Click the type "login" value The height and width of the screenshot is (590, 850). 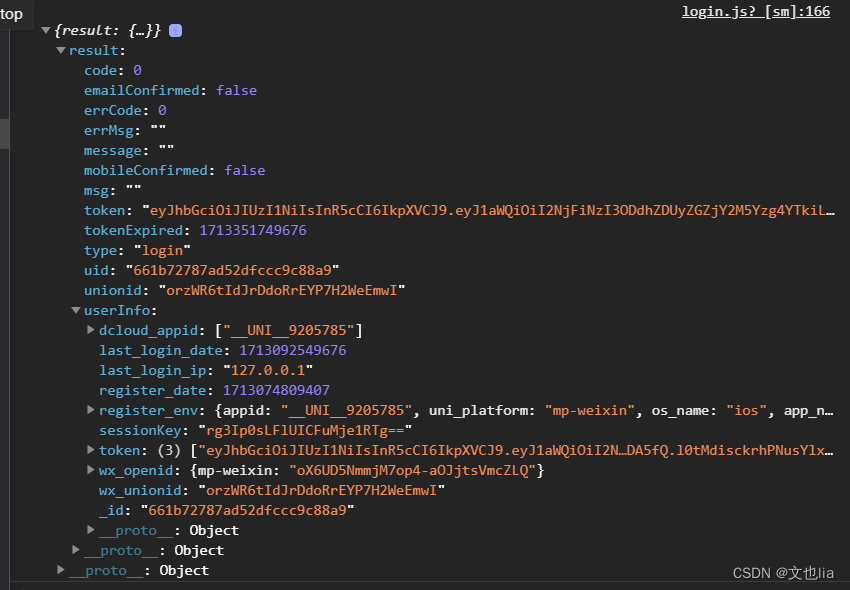point(162,251)
